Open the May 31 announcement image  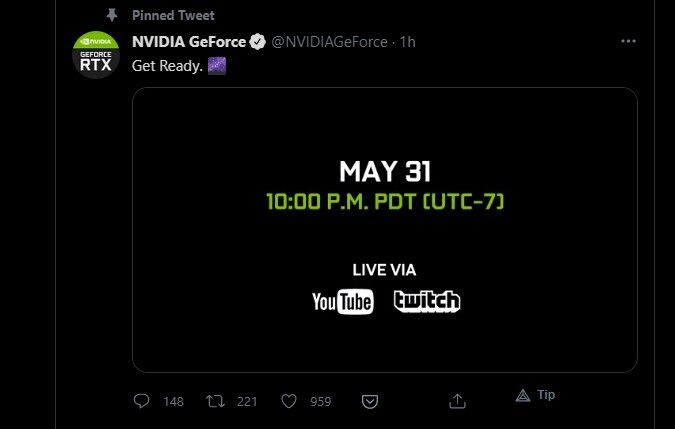(384, 230)
